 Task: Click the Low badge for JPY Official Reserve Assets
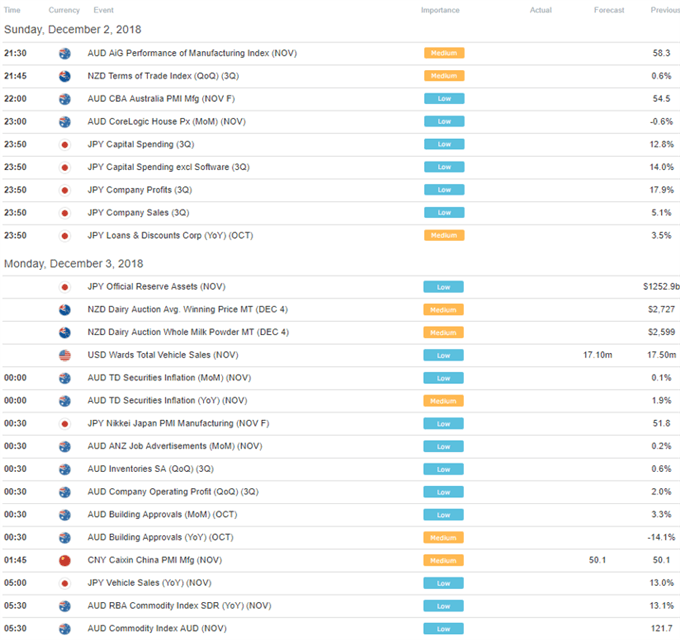[444, 287]
